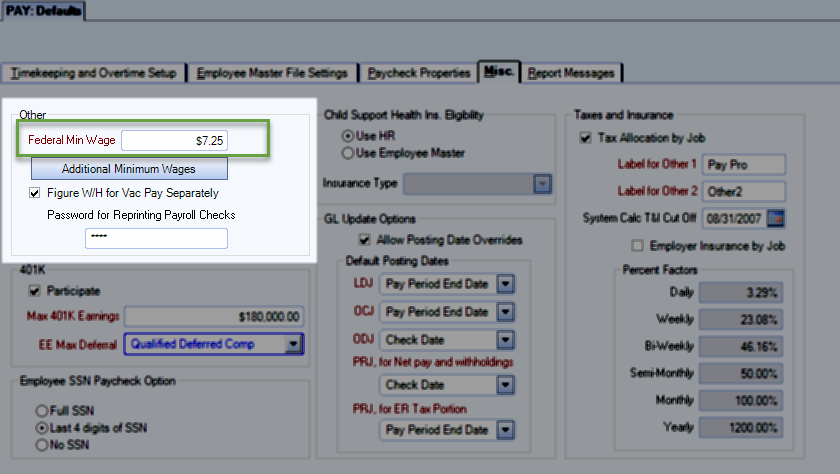Open calendar icon for System Calc T&M Cut Off
Viewport: 840px width, 474px height.
tap(777, 218)
